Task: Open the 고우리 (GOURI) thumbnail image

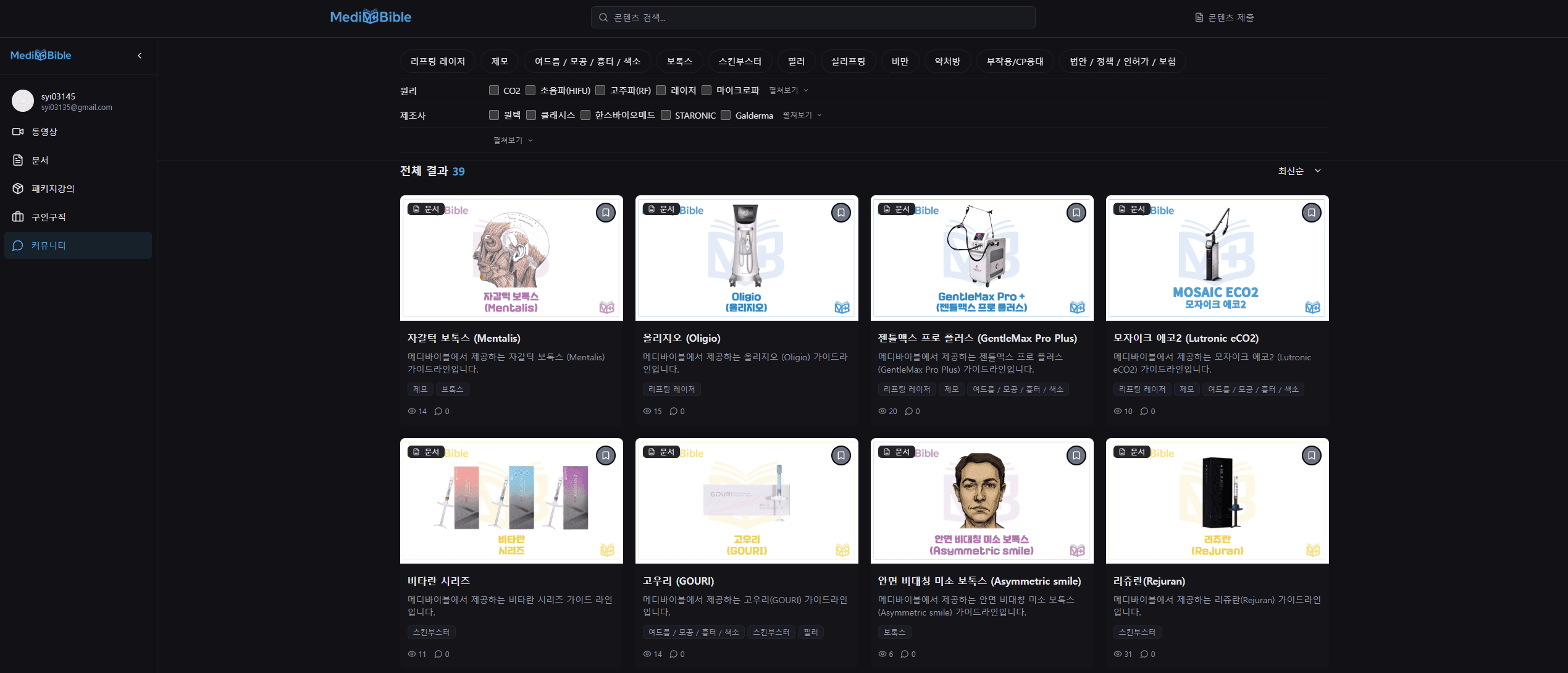Action: coord(747,501)
